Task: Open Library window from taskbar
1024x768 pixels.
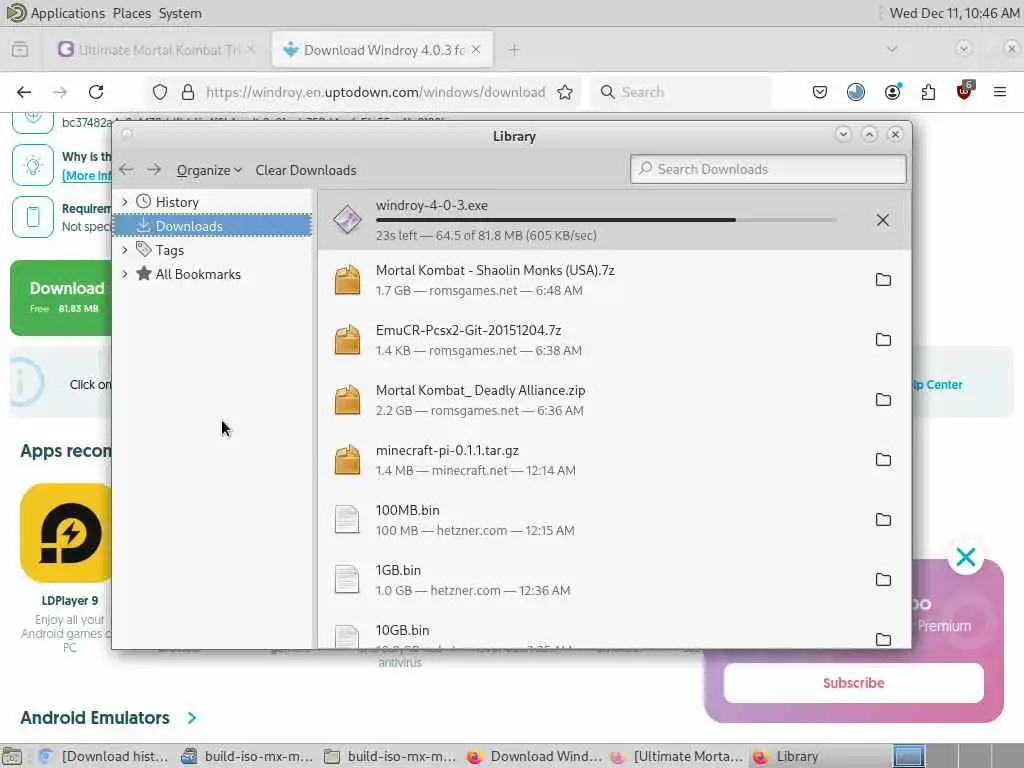Action: (x=787, y=756)
